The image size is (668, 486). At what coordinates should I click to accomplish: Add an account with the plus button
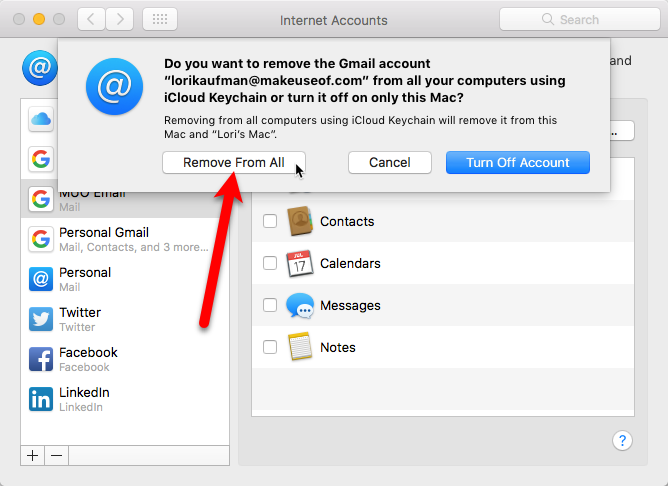tap(32, 456)
